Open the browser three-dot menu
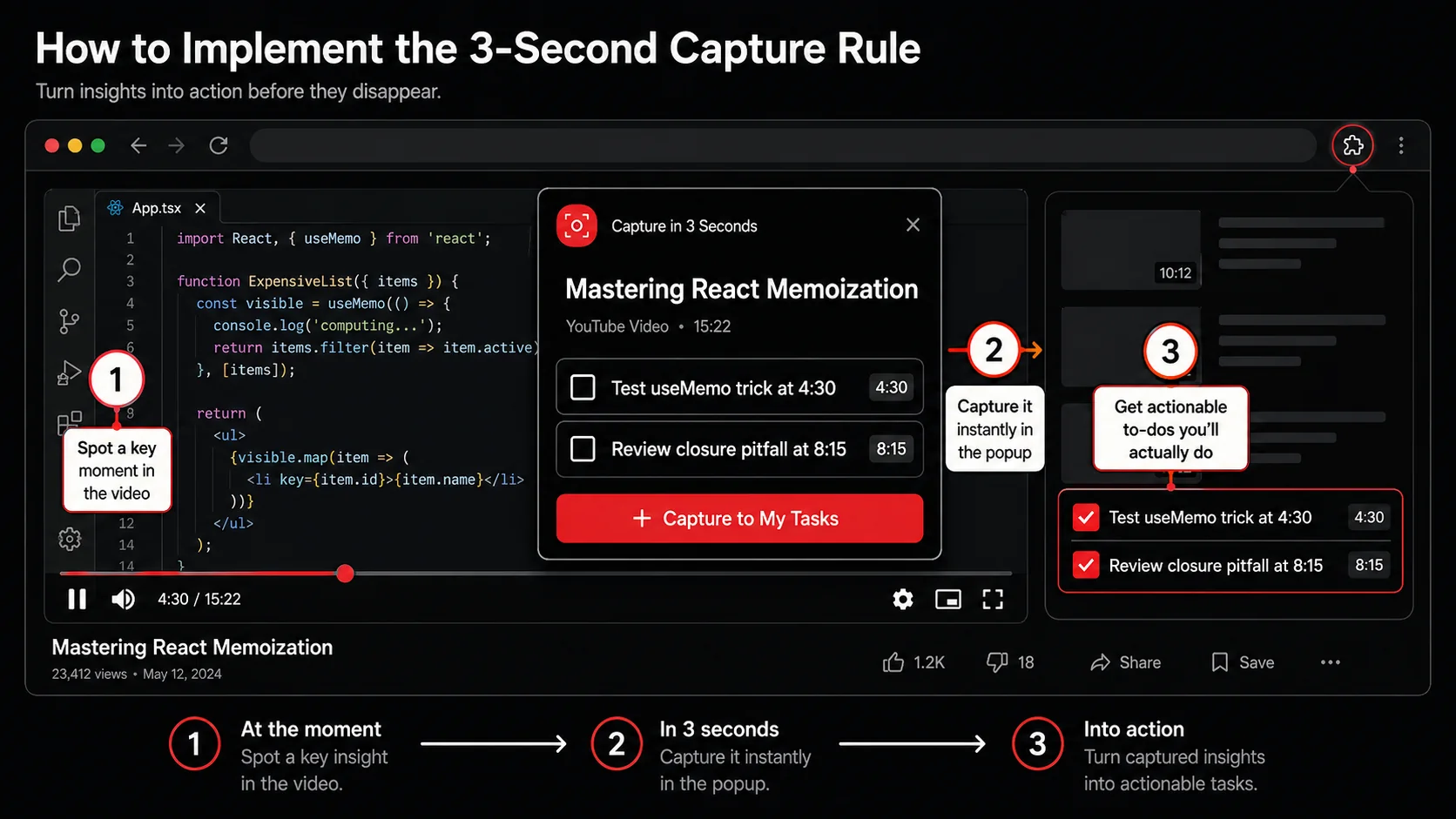This screenshot has height=819, width=1456. pyautogui.click(x=1401, y=145)
